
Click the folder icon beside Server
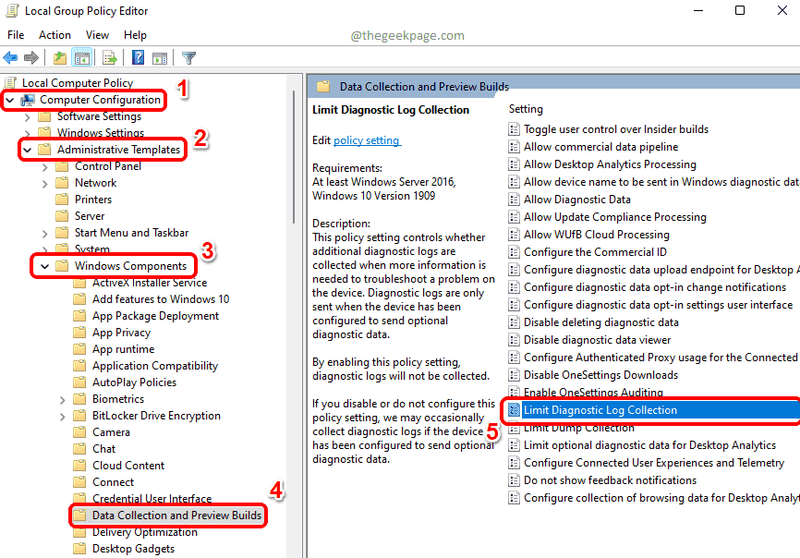coord(62,216)
